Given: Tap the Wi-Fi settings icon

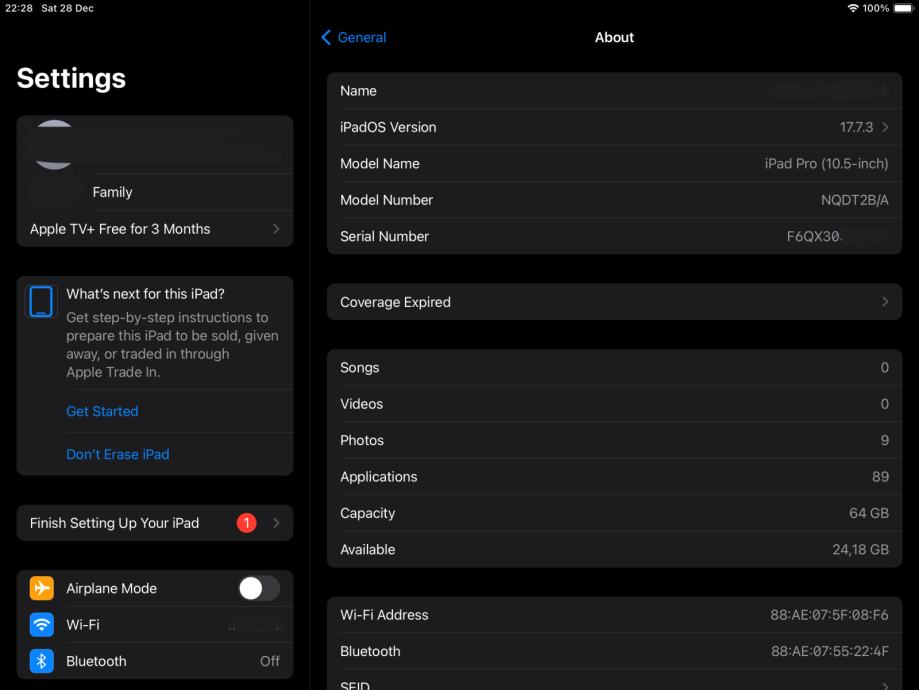Looking at the screenshot, I should pos(42,624).
